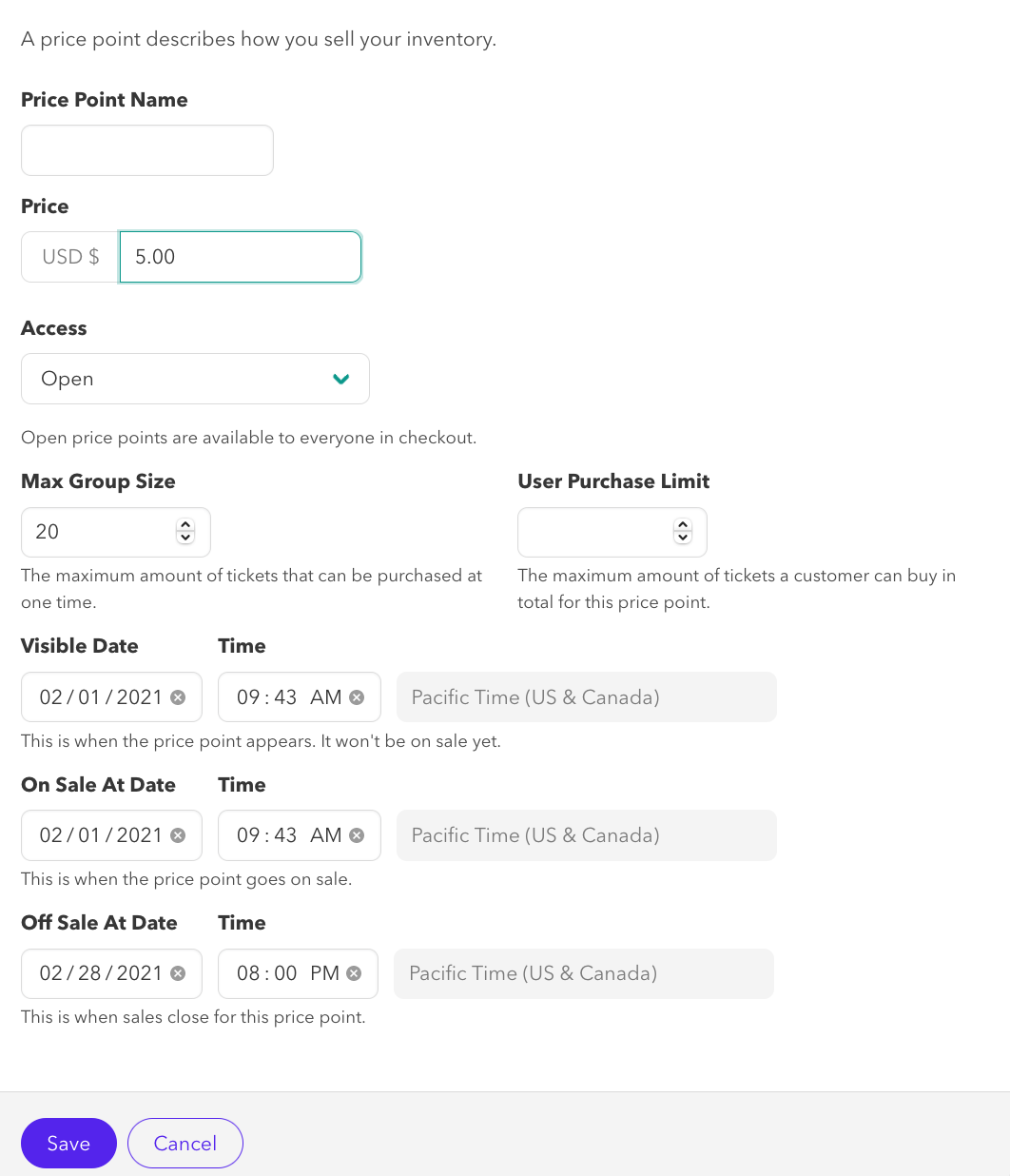Clear the On Sale At Date value

[178, 835]
